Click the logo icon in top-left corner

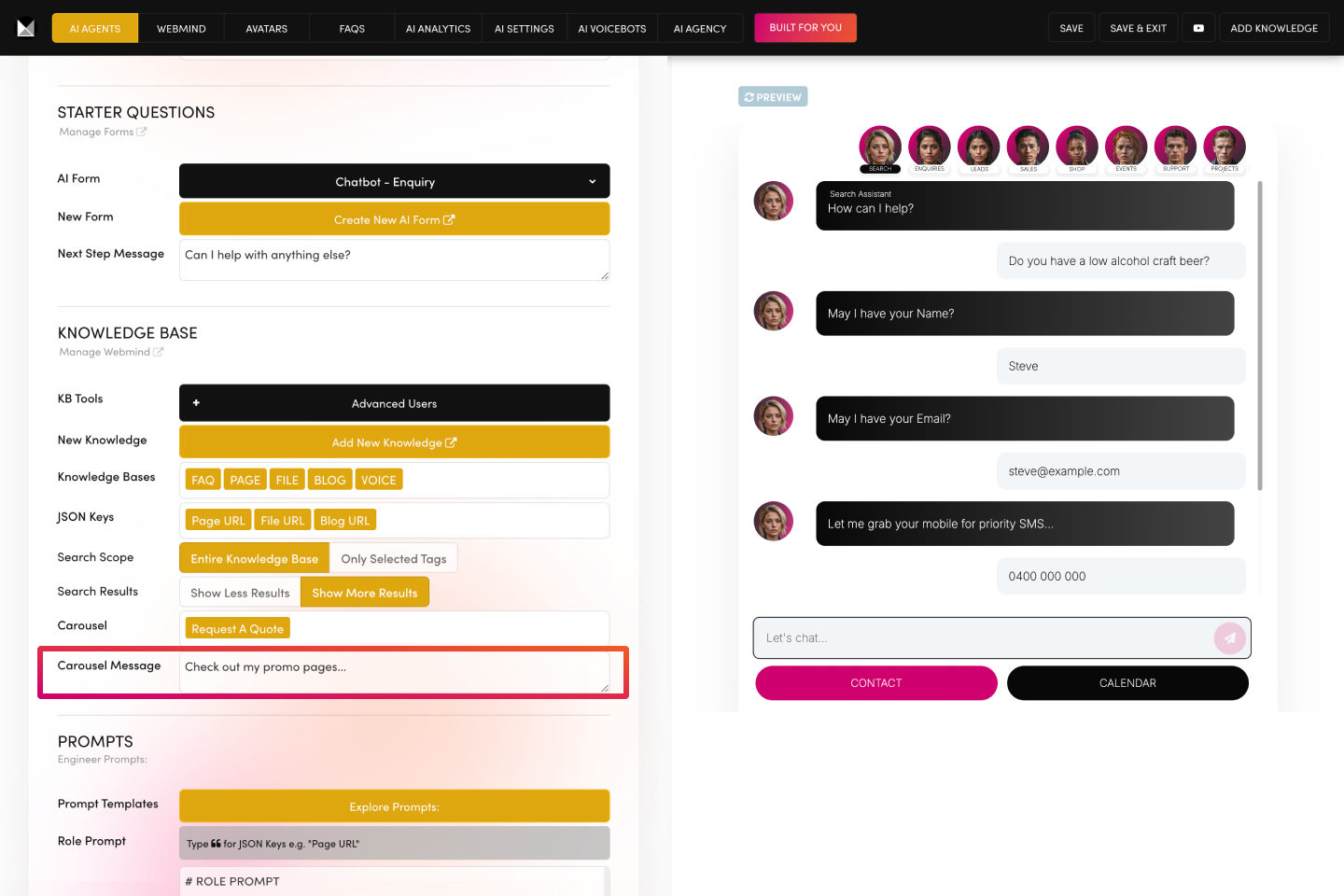coord(26,28)
